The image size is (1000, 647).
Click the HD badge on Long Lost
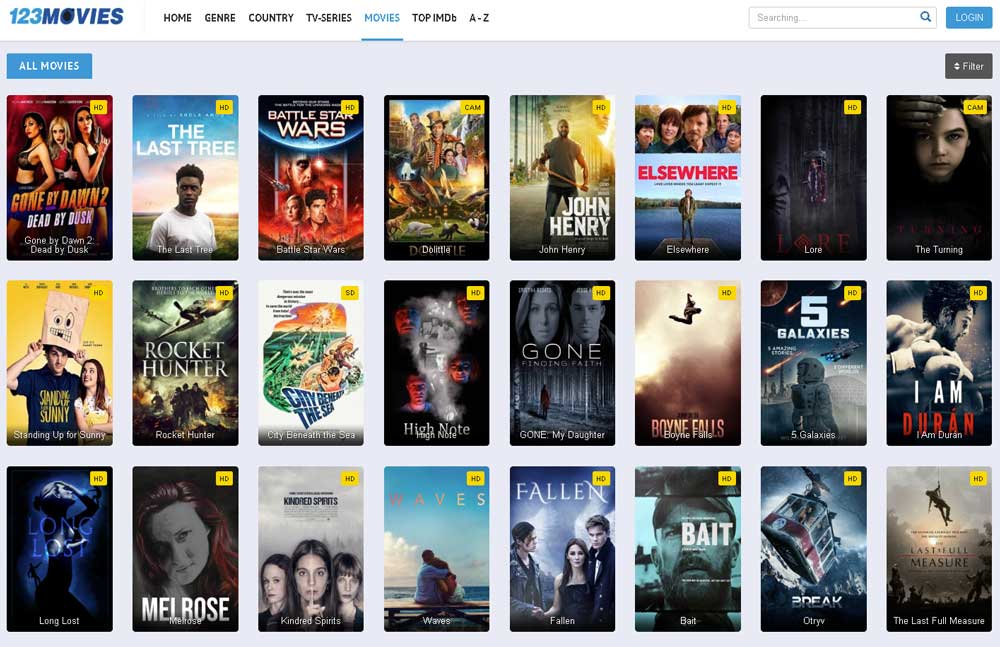tap(98, 479)
